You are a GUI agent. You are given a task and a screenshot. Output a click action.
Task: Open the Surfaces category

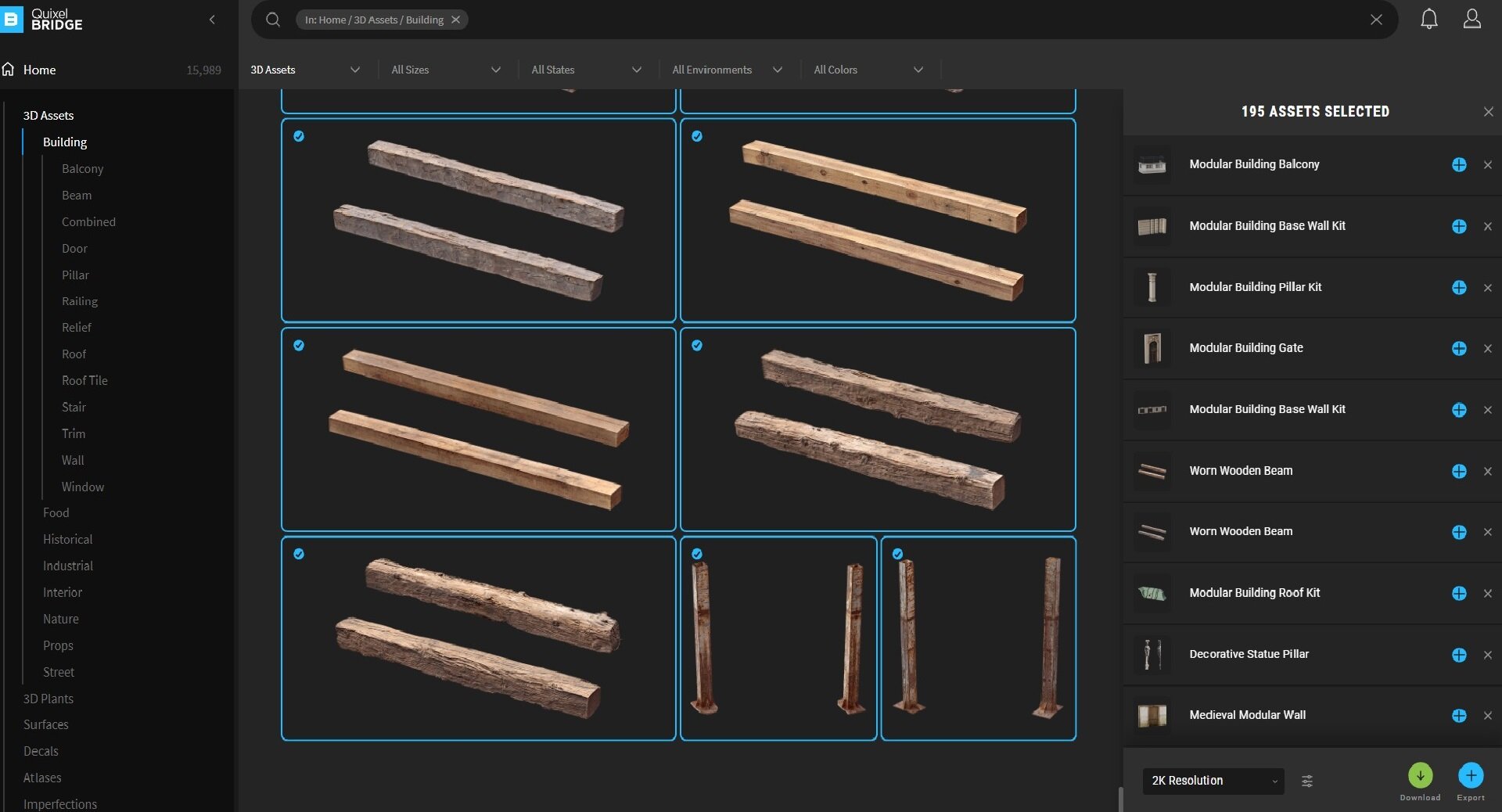coord(46,724)
